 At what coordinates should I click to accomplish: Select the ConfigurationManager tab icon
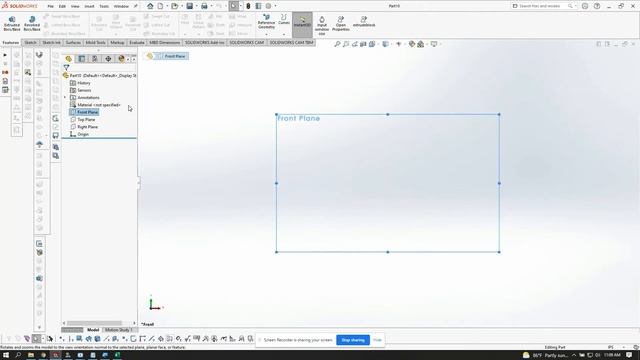[95, 59]
